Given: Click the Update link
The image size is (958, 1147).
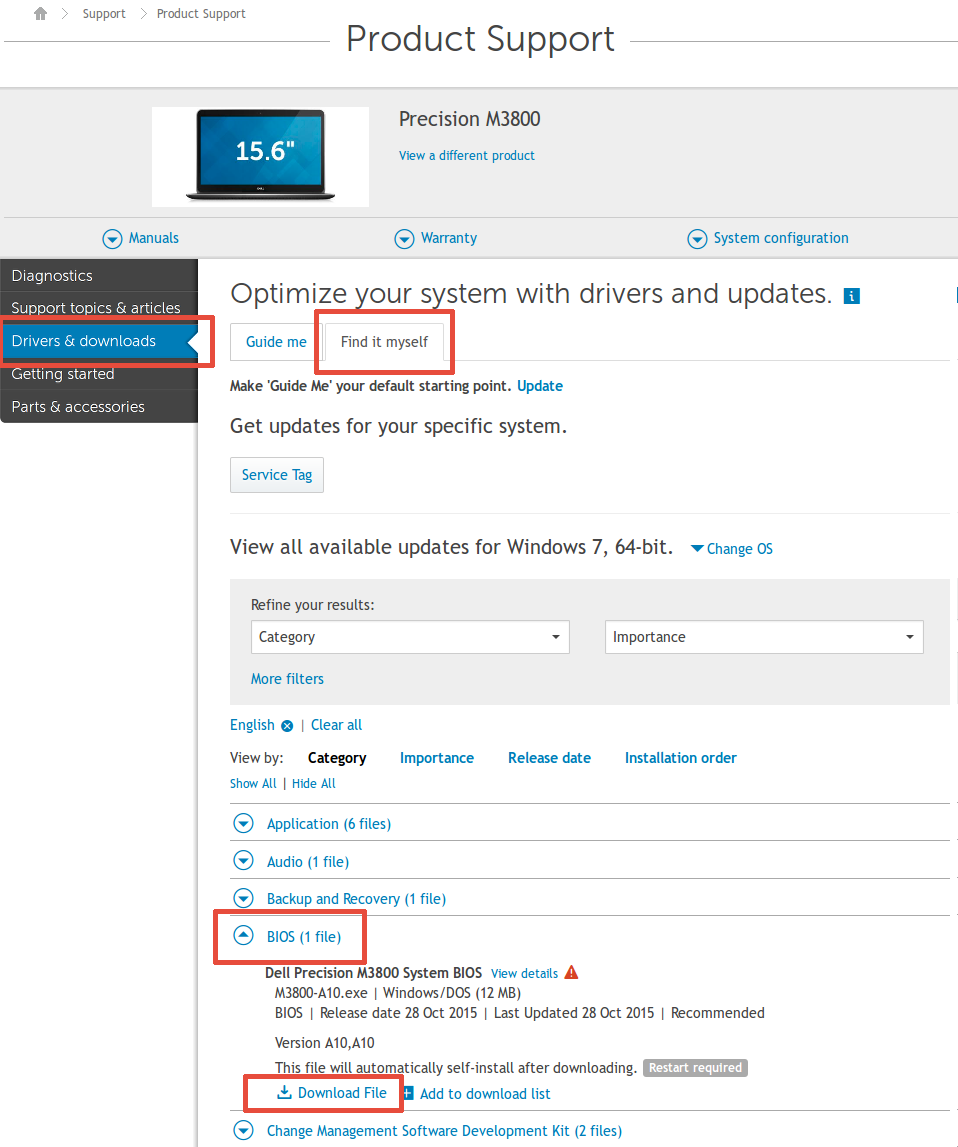Looking at the screenshot, I should [540, 386].
